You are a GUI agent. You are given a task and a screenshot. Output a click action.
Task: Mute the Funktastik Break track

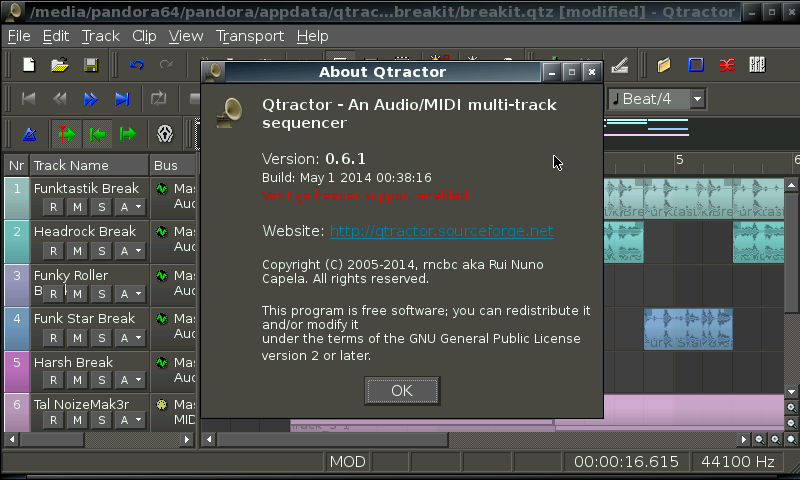click(x=77, y=207)
